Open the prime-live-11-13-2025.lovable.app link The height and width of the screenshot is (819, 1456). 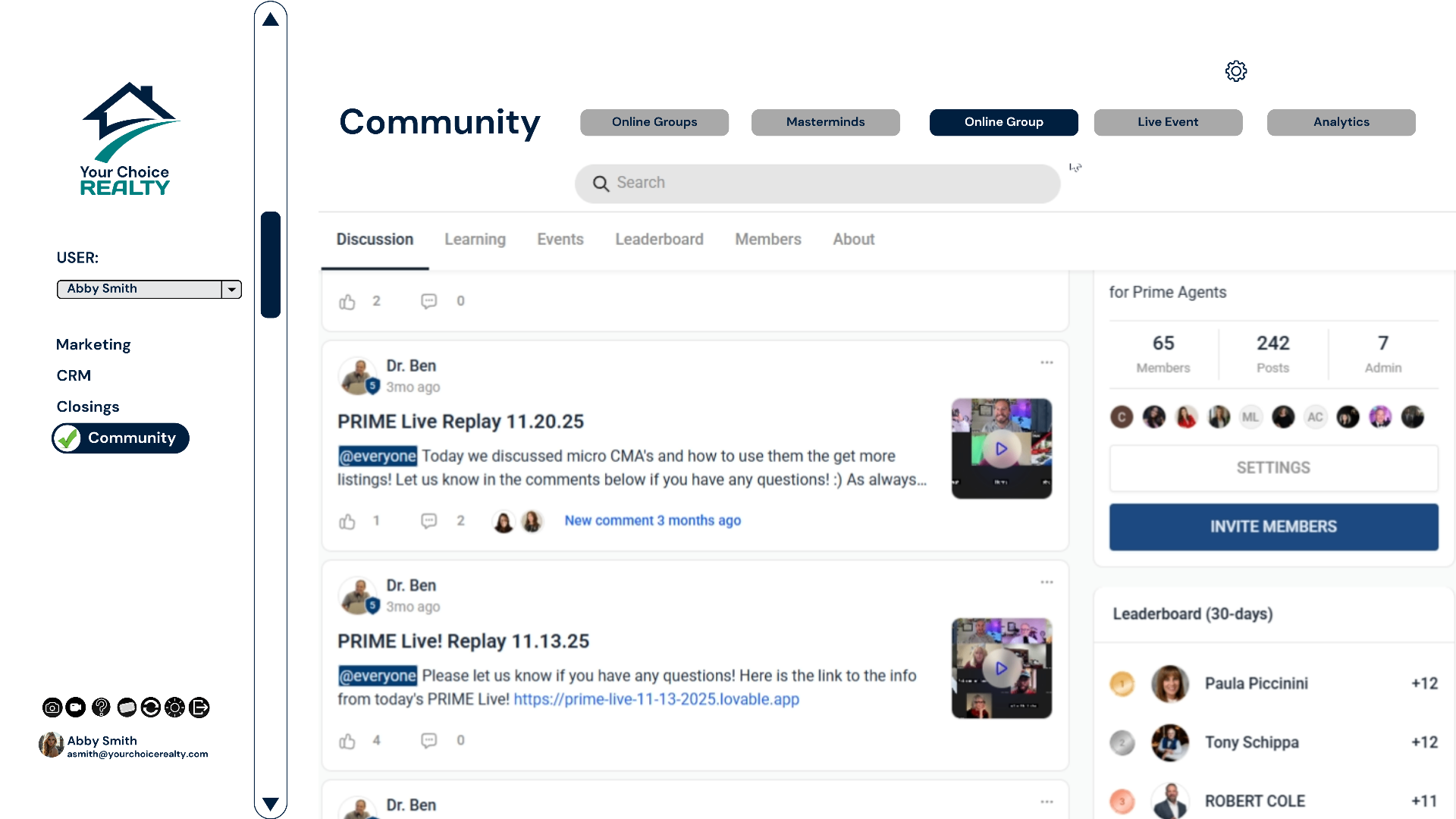point(656,699)
